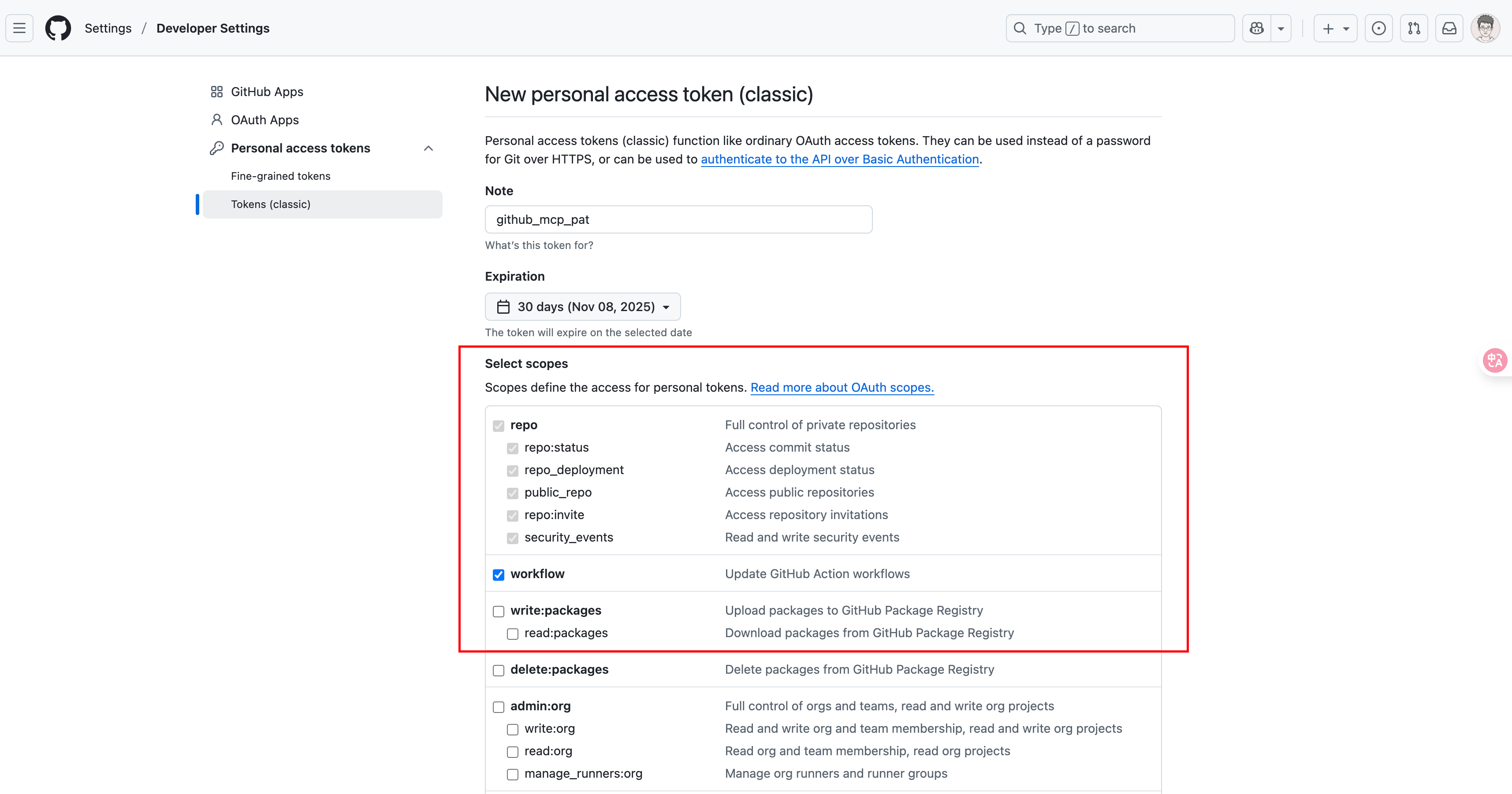This screenshot has height=794, width=1512.
Task: Select OAuth Apps in sidebar
Action: 265,120
